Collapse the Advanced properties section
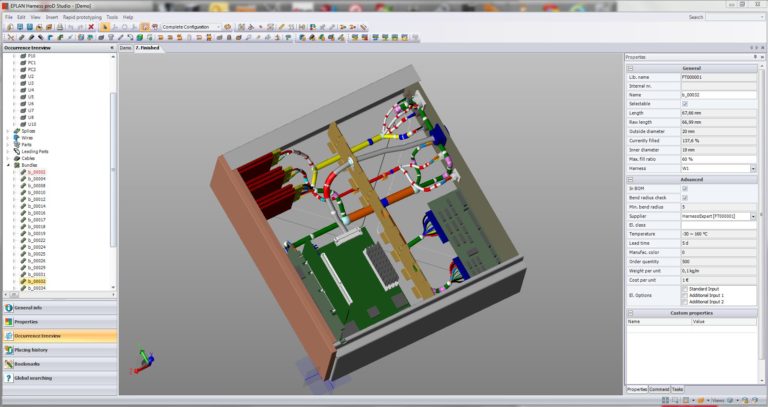 tap(630, 179)
